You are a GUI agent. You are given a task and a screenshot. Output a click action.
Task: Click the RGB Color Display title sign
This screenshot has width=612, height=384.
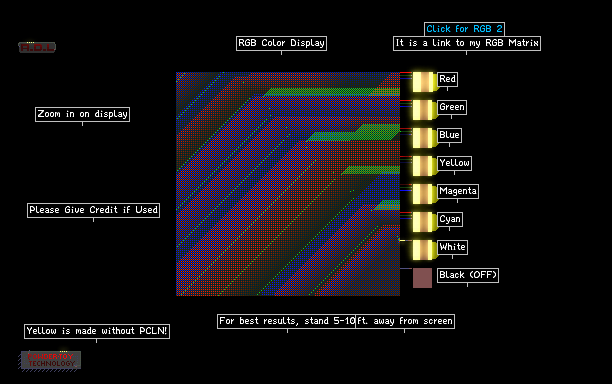281,43
